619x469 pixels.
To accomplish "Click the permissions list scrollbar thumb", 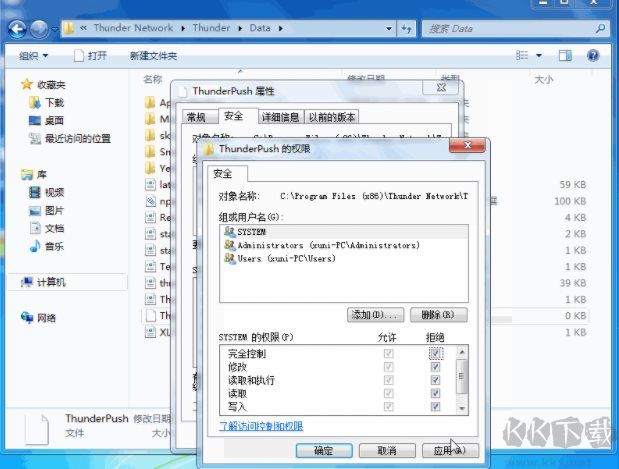I will [x=461, y=376].
